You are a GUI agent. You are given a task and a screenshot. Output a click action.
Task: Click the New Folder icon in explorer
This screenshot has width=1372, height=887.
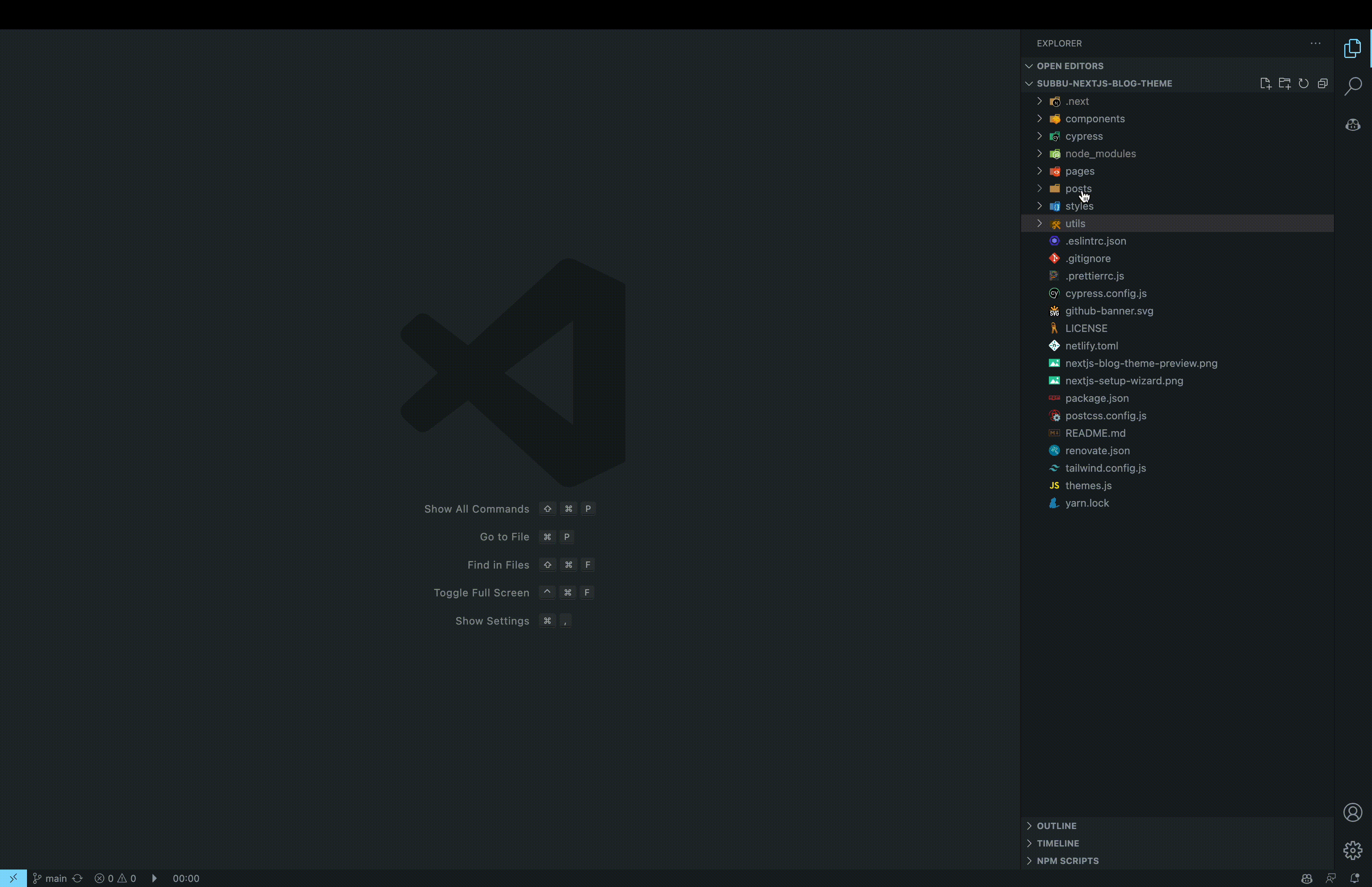[x=1284, y=83]
